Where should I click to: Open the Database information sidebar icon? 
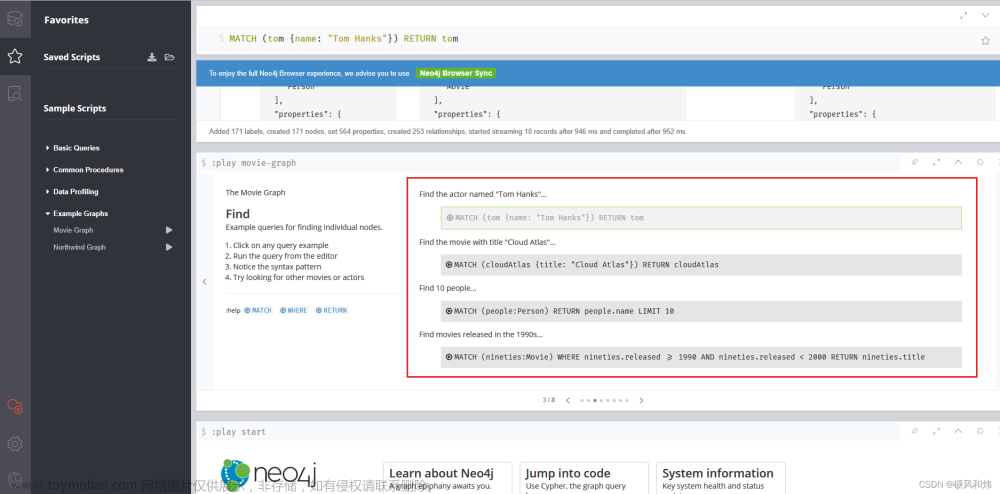pos(15,19)
